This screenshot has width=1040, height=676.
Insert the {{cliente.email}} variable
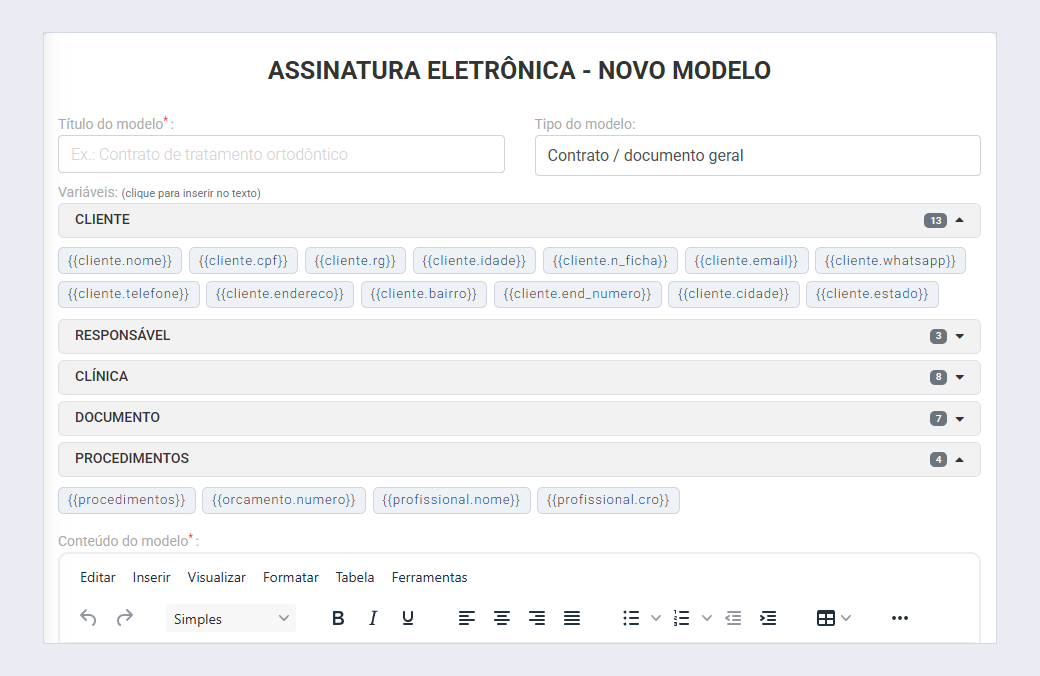pos(746,261)
